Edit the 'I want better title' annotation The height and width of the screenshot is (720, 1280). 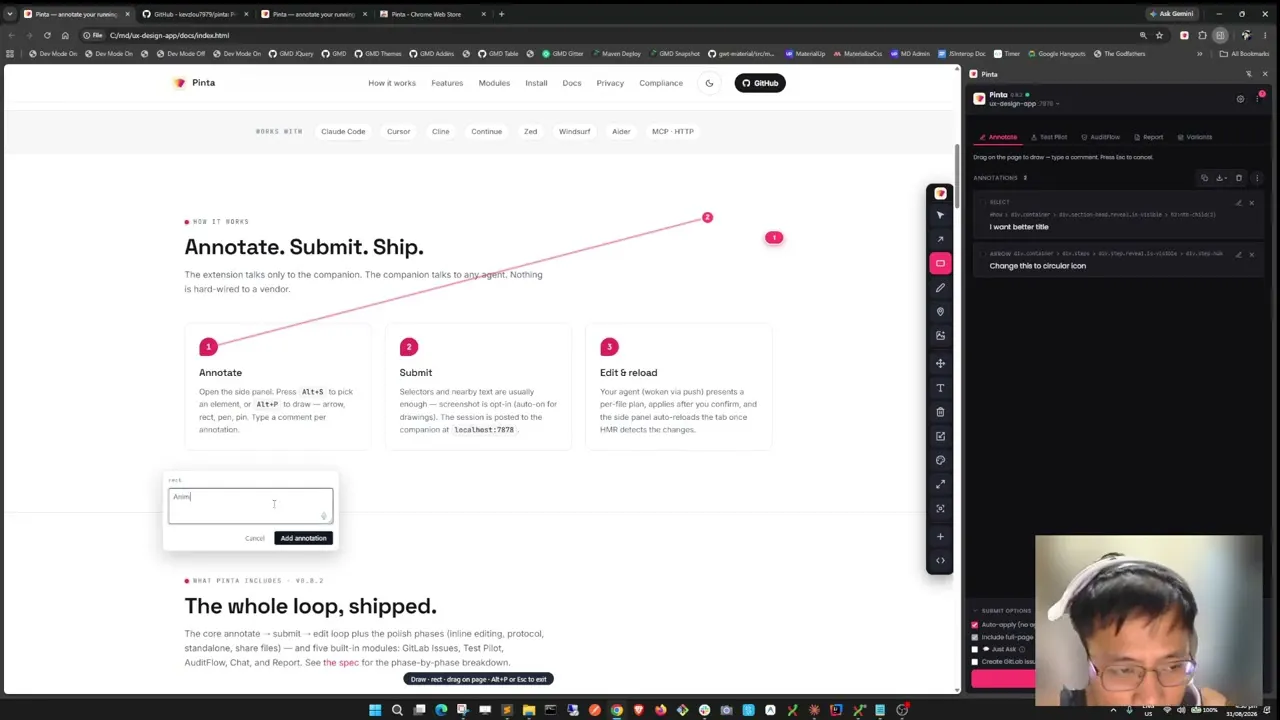[x=1239, y=203]
